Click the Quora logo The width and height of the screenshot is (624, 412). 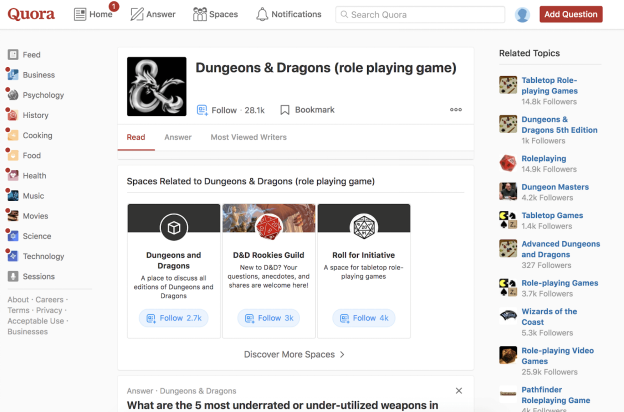pos(31,14)
